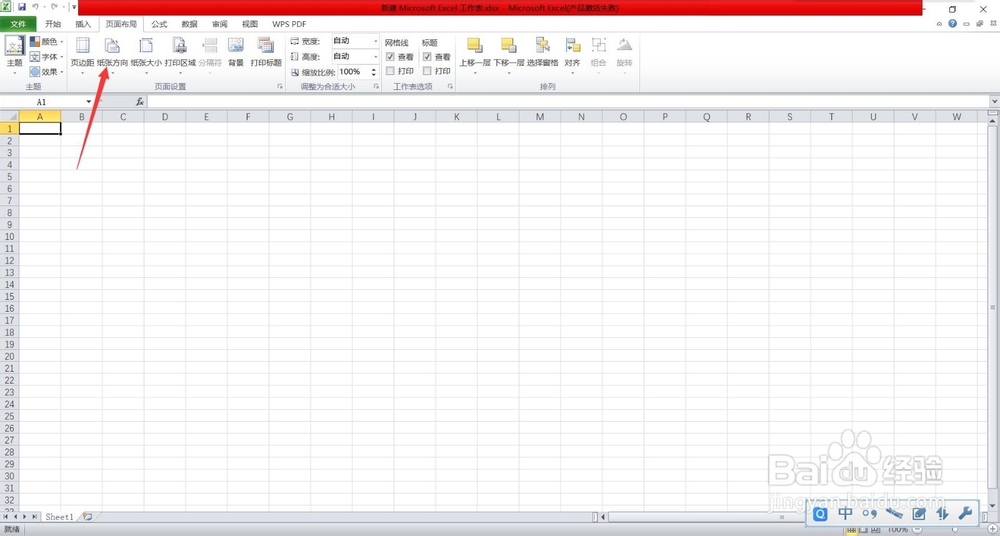Select the Sheet1 tab
The width and height of the screenshot is (1000, 536).
pos(59,517)
